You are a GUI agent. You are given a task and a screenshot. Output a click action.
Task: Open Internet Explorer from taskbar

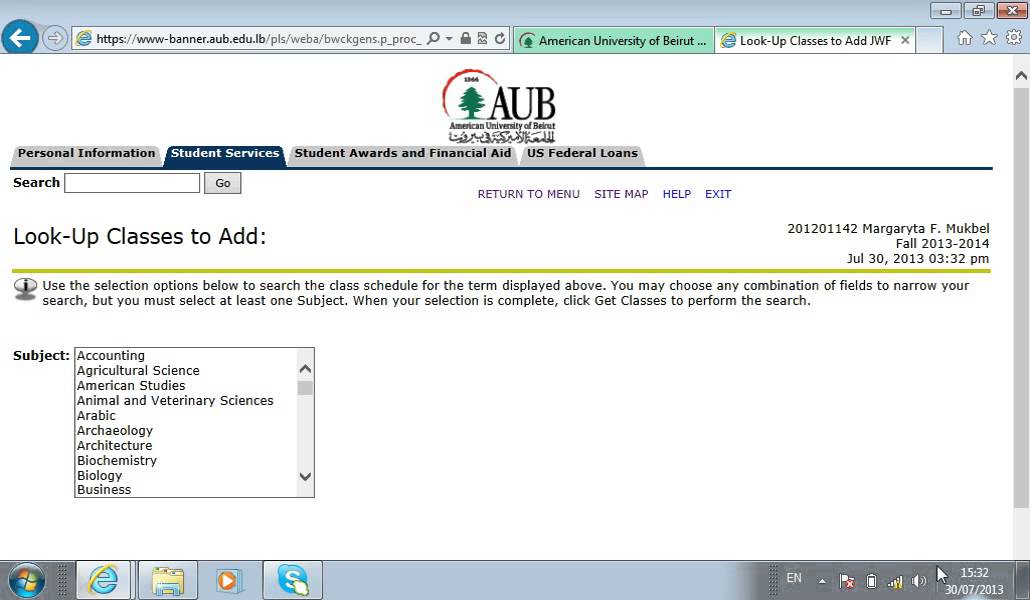coord(104,580)
